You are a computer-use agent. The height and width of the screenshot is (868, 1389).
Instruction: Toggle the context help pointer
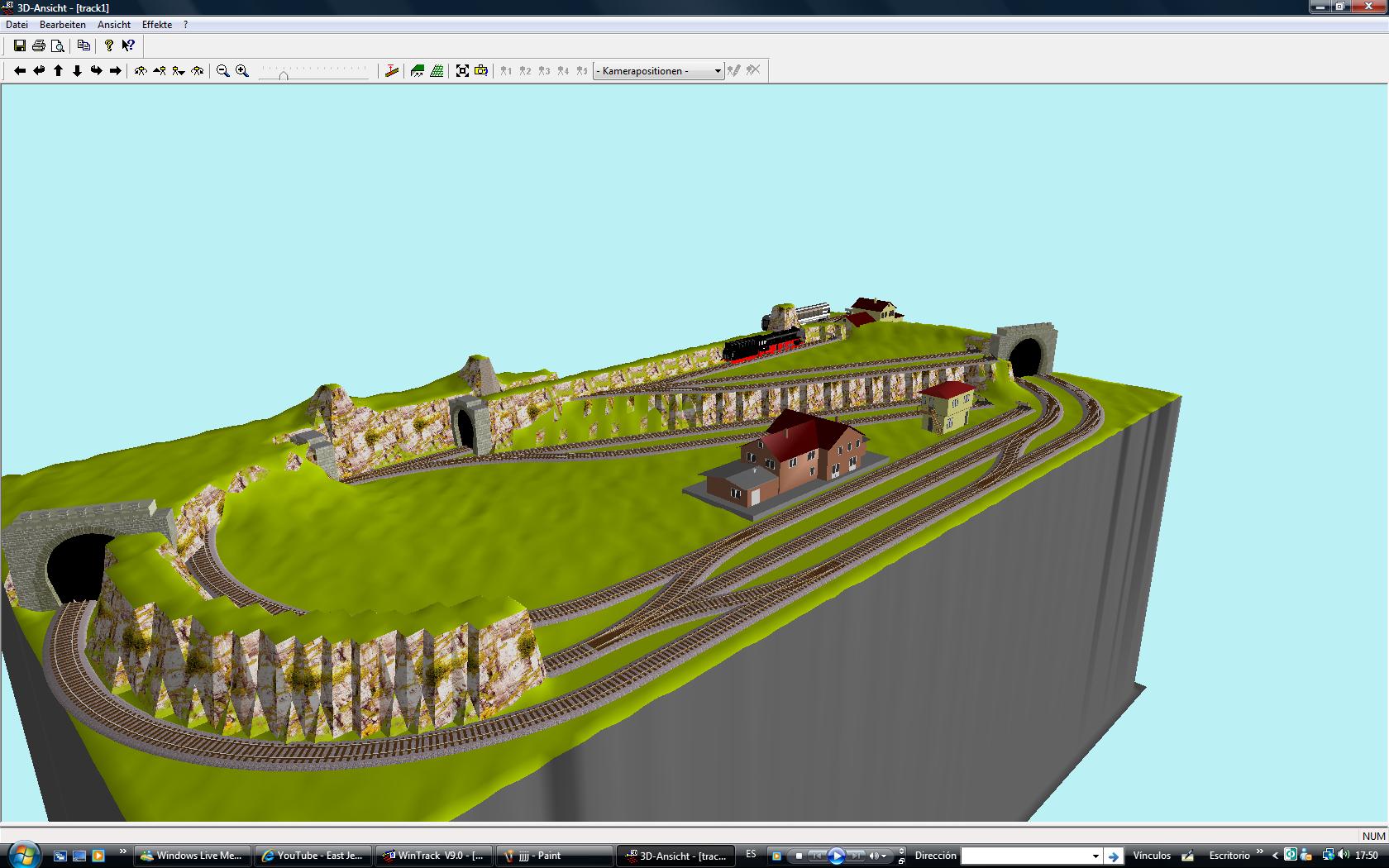tap(128, 45)
